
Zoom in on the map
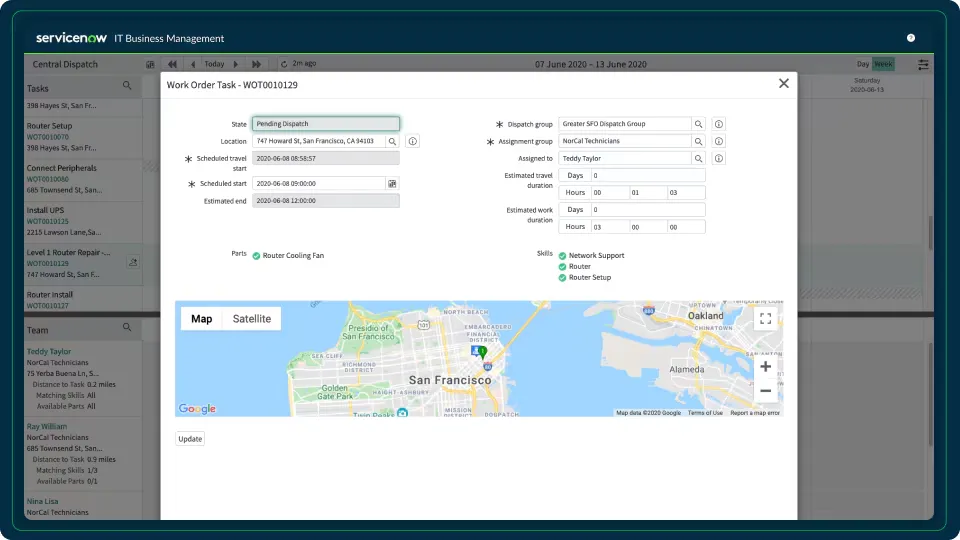pos(765,367)
